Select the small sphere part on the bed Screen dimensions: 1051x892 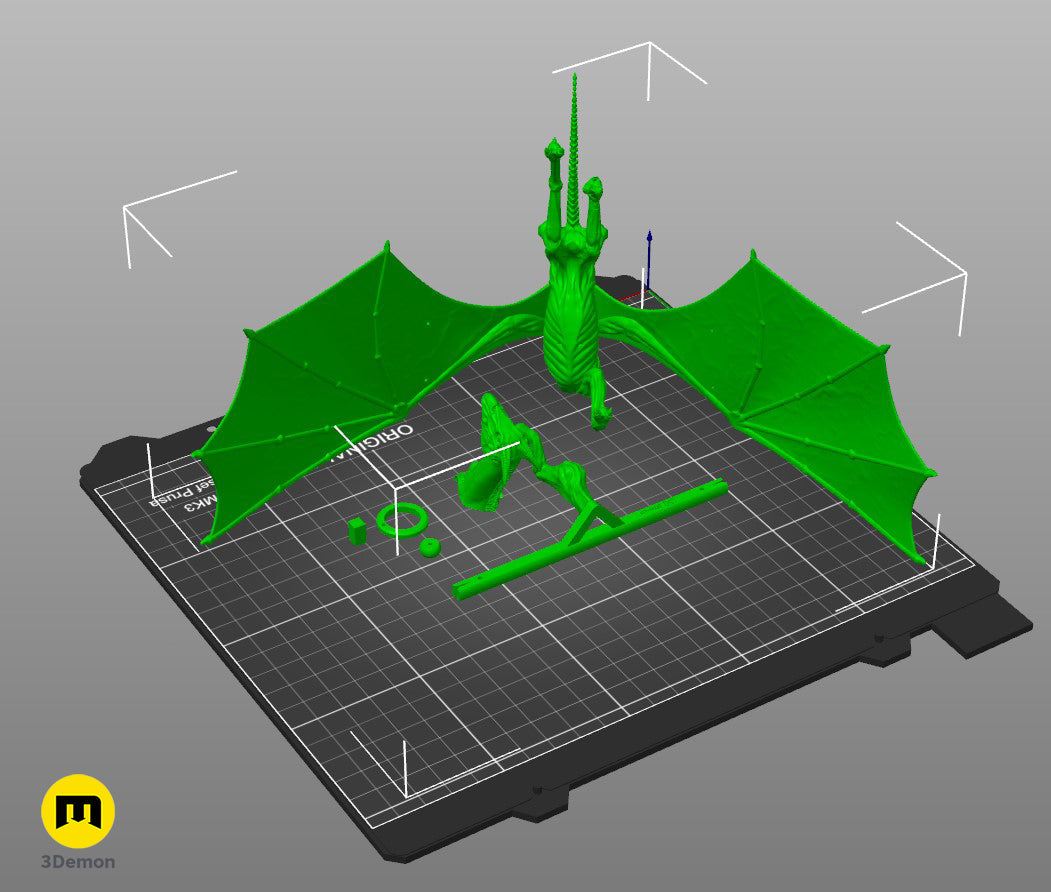coord(429,547)
